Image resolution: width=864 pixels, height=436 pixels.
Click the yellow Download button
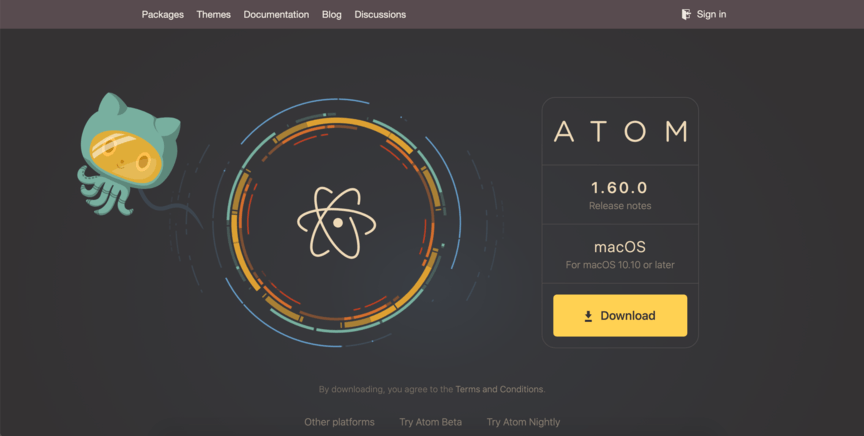point(620,315)
